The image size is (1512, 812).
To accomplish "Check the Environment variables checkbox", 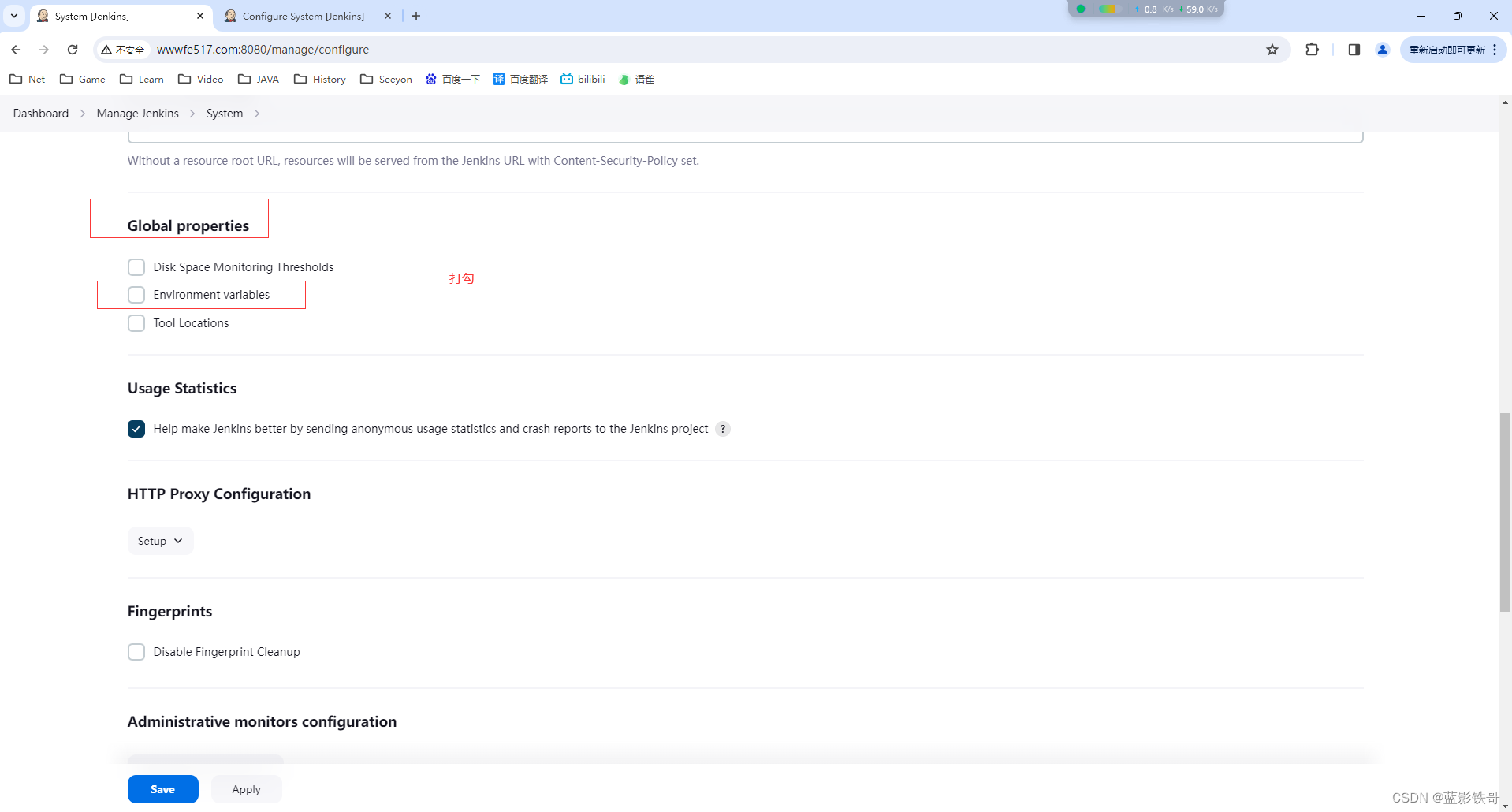I will pyautogui.click(x=136, y=295).
